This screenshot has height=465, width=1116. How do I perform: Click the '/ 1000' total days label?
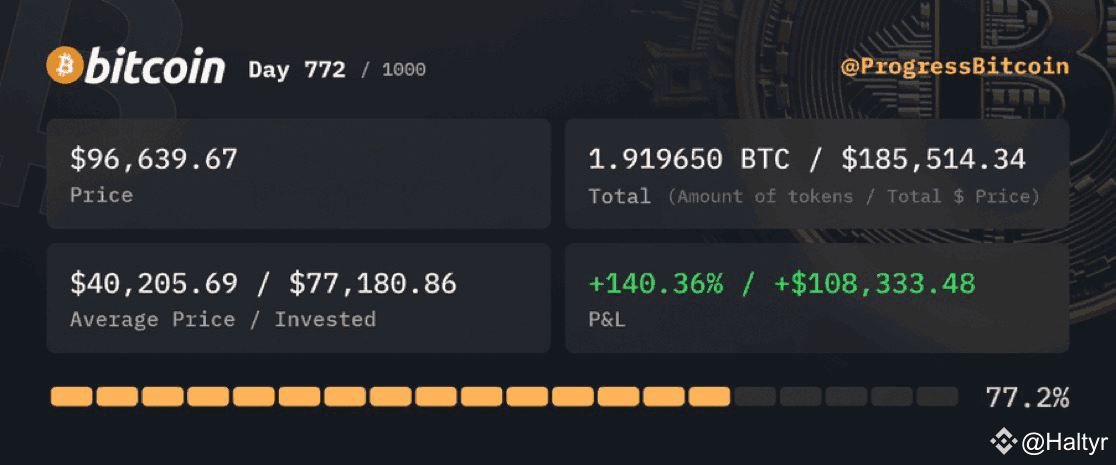(x=393, y=70)
